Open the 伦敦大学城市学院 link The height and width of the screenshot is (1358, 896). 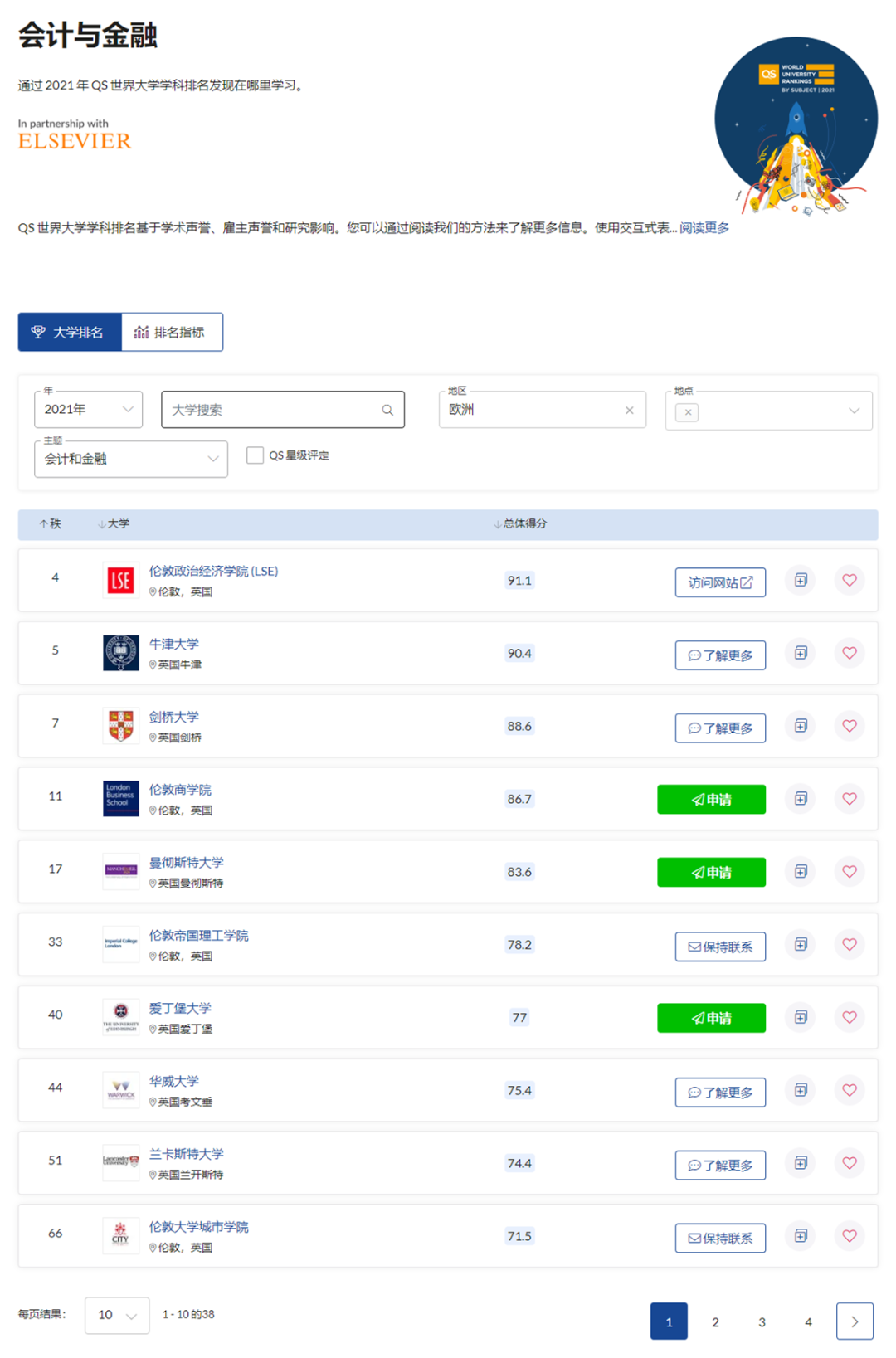[x=198, y=1227]
